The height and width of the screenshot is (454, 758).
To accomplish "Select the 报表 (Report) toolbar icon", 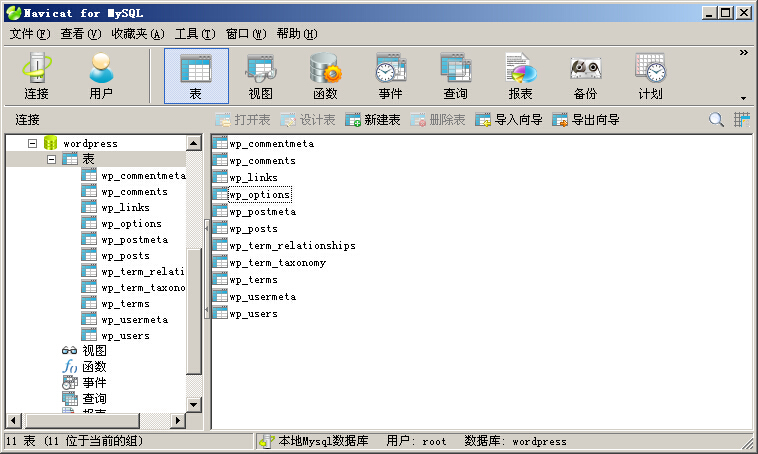I will (520, 76).
